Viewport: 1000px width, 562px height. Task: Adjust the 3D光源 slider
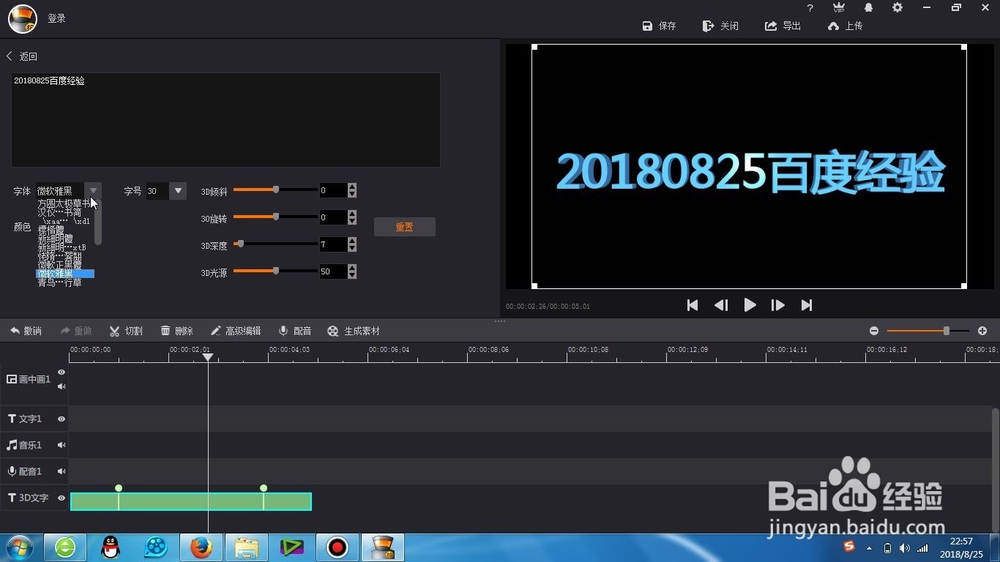[x=276, y=271]
